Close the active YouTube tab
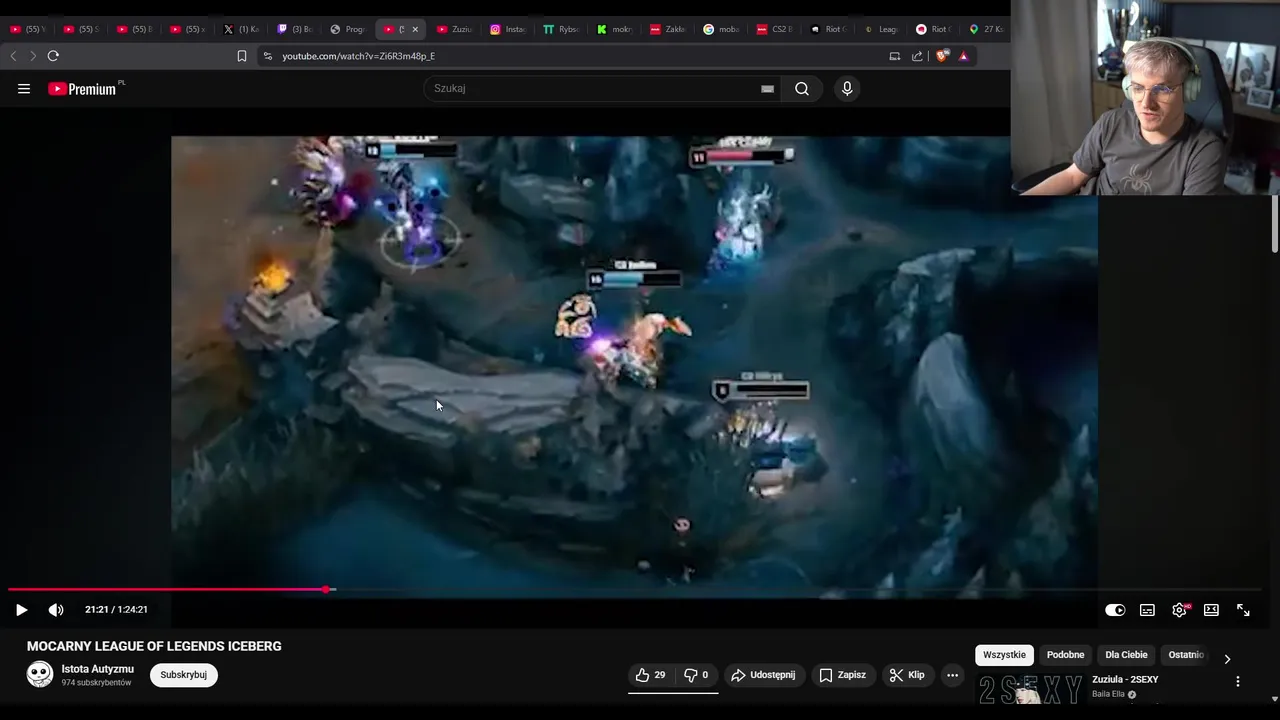Screen dimensions: 1280x720 coord(415,29)
